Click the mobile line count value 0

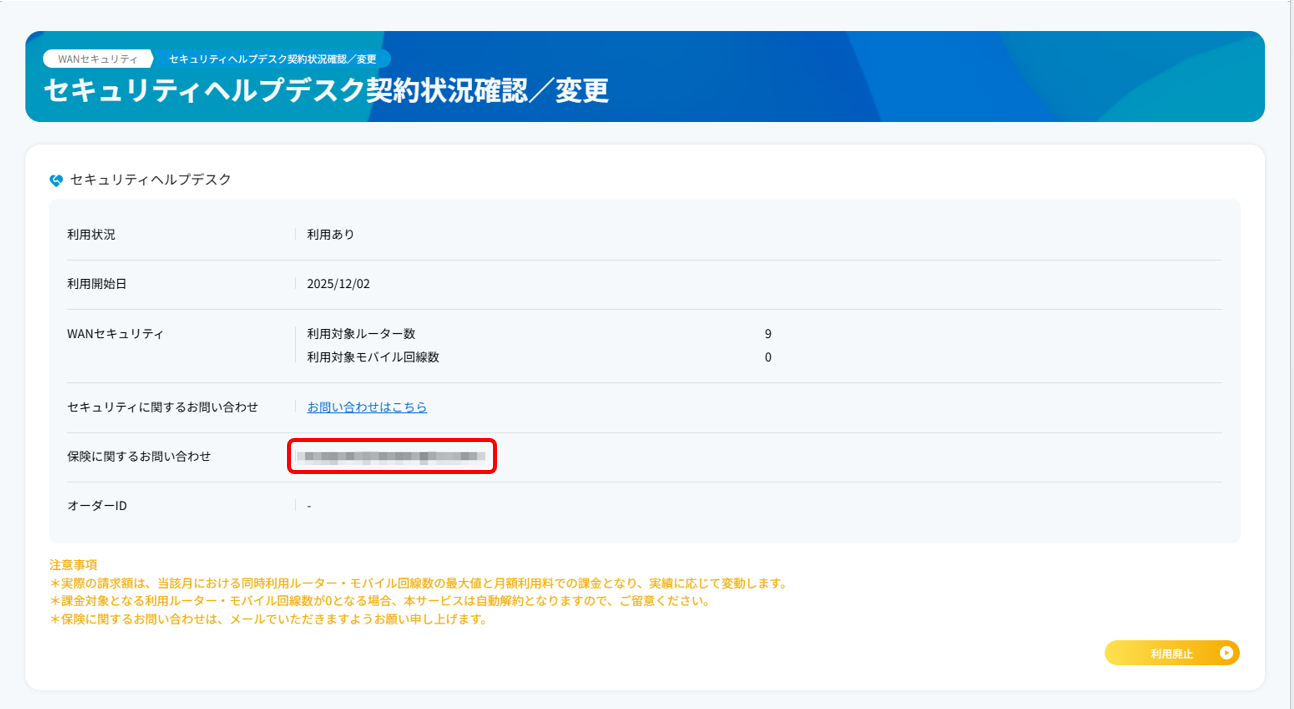click(768, 357)
